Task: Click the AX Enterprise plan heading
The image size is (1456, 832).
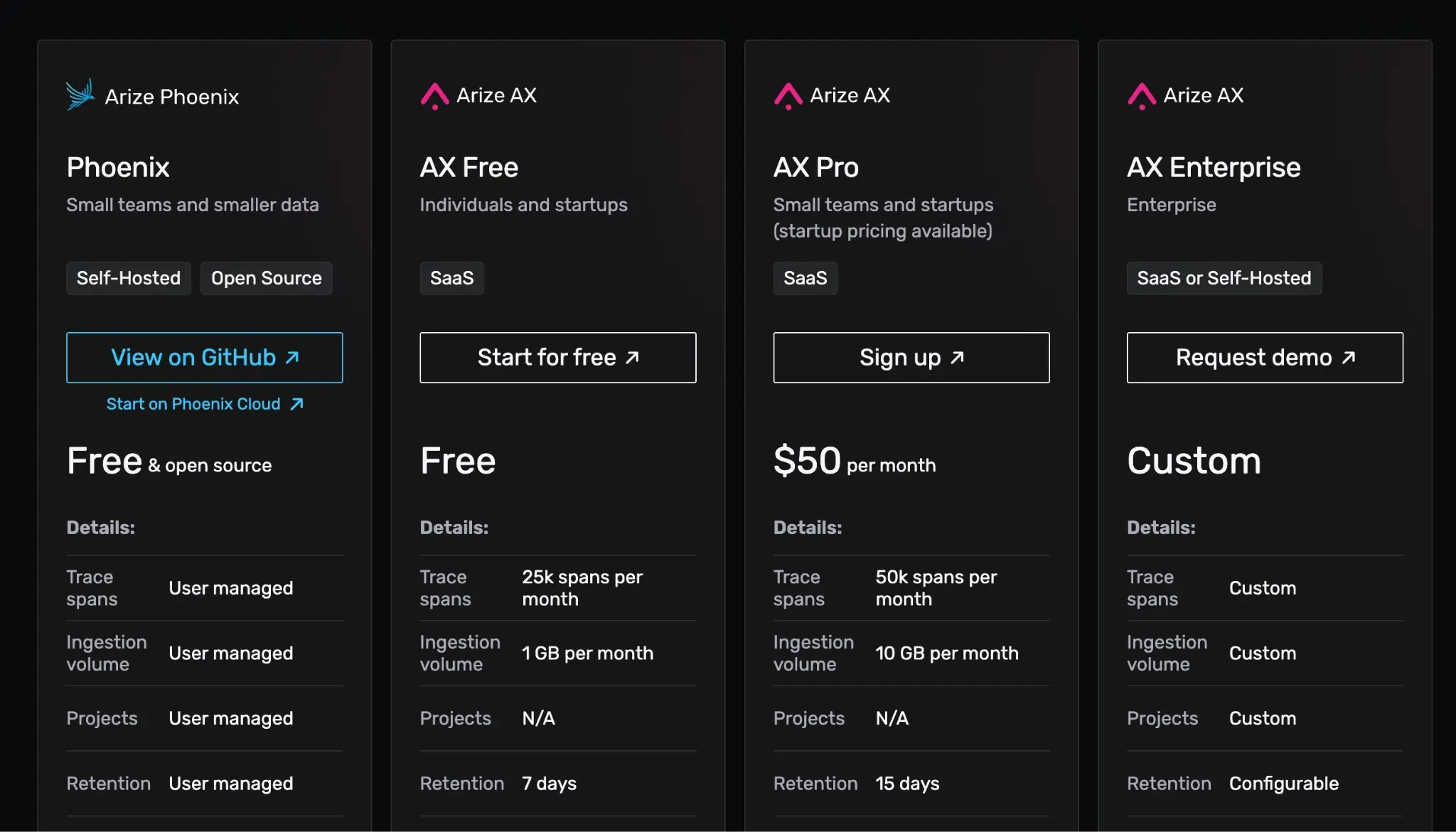Action: coord(1214,168)
